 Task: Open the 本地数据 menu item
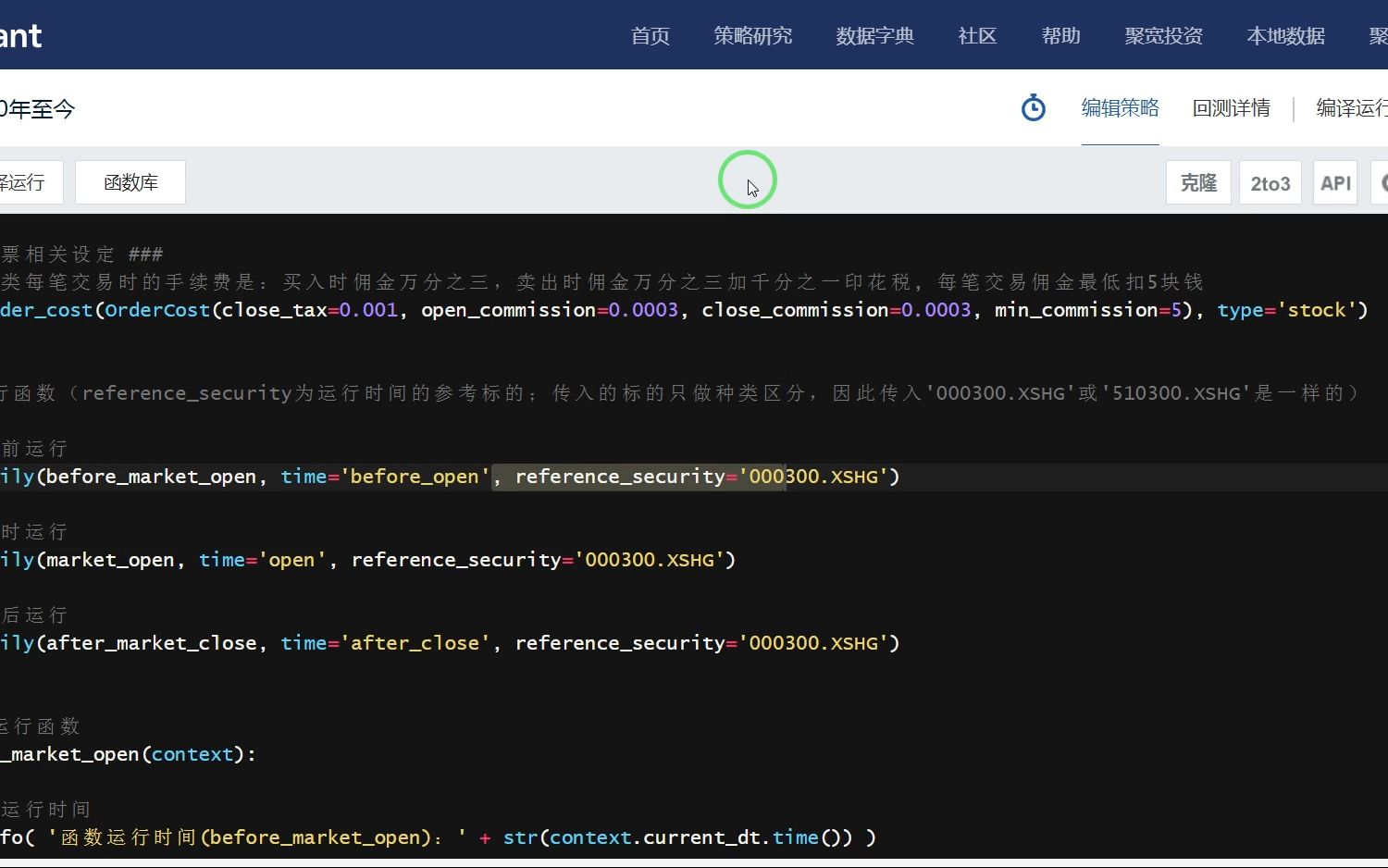tap(1285, 36)
